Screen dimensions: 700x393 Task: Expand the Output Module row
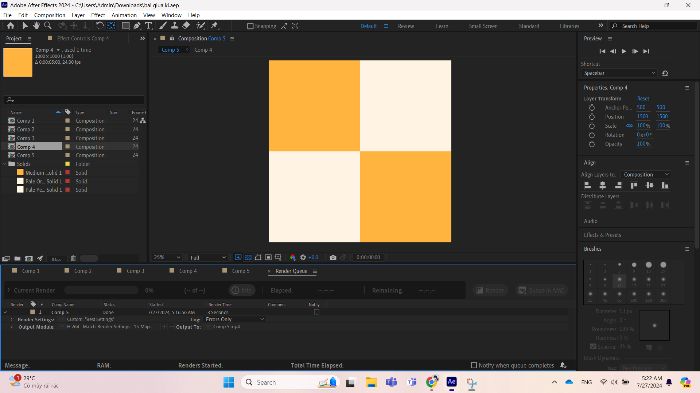coord(12,327)
